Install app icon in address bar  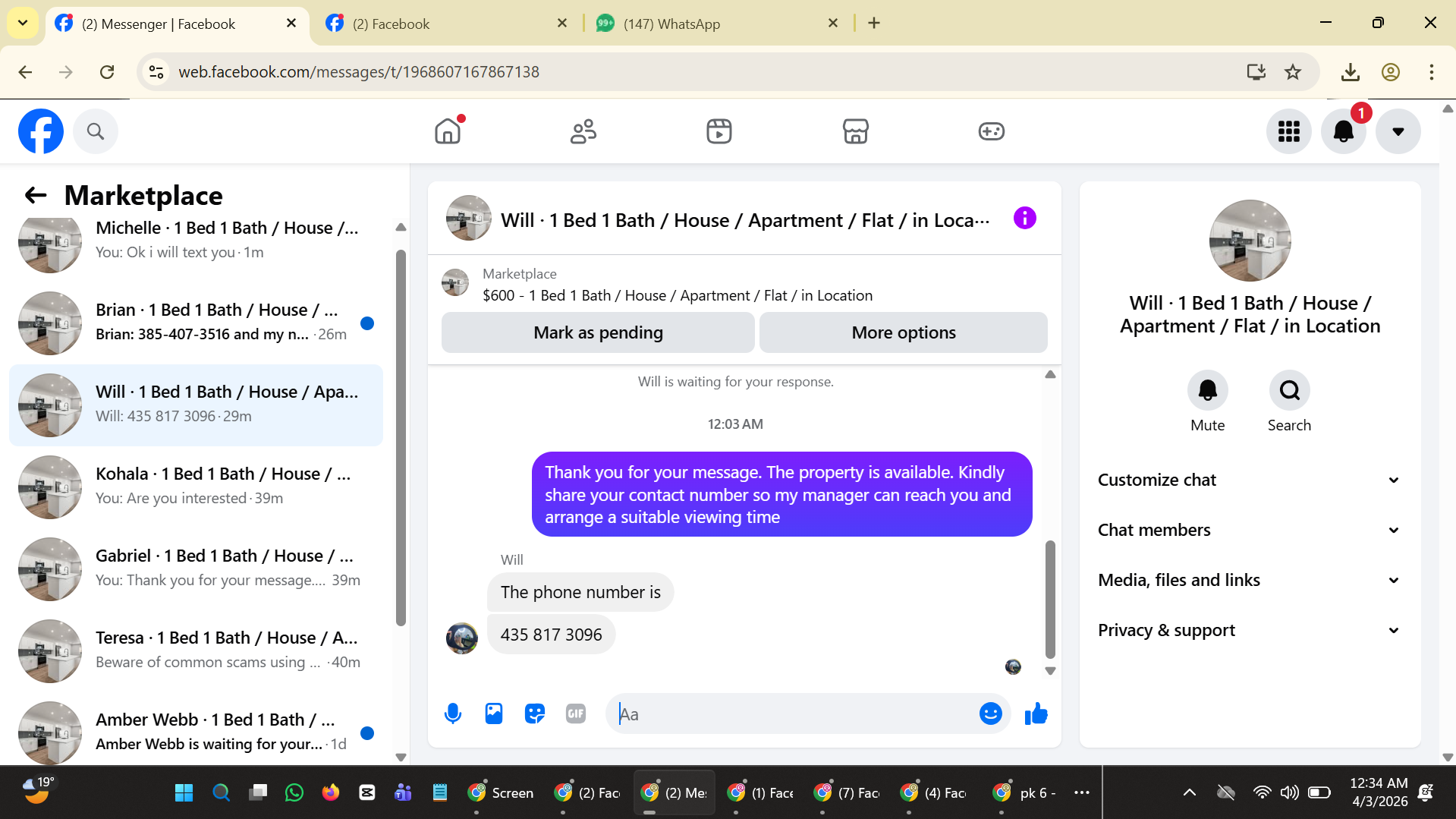click(1256, 72)
